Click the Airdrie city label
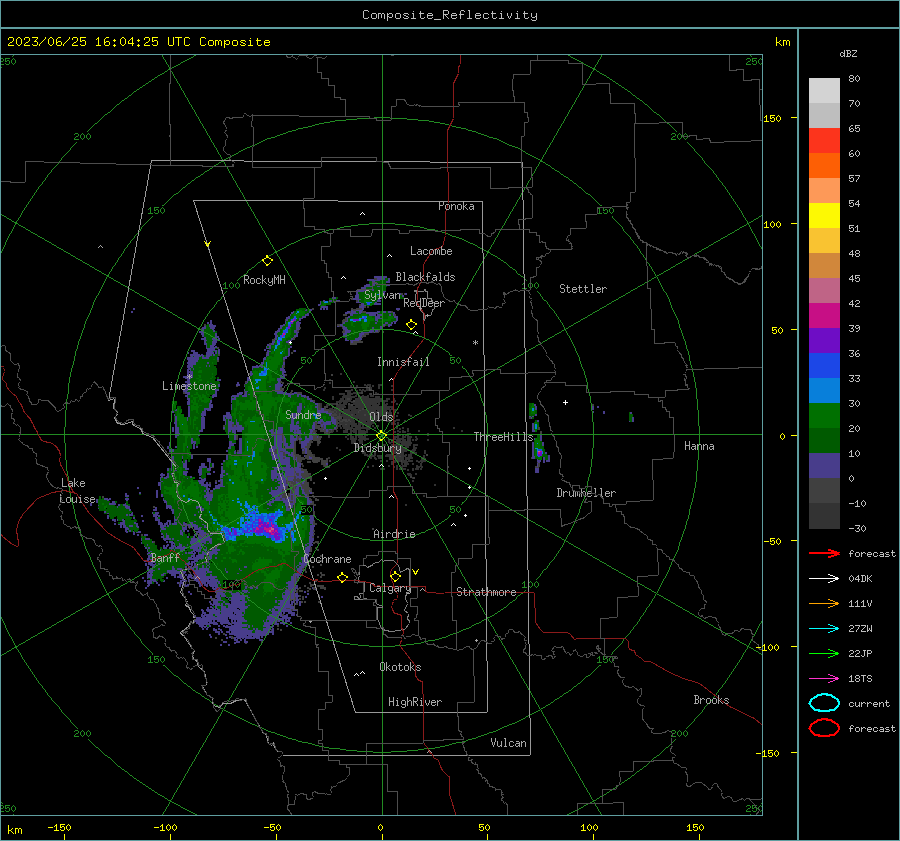This screenshot has height=841, width=900. [394, 534]
